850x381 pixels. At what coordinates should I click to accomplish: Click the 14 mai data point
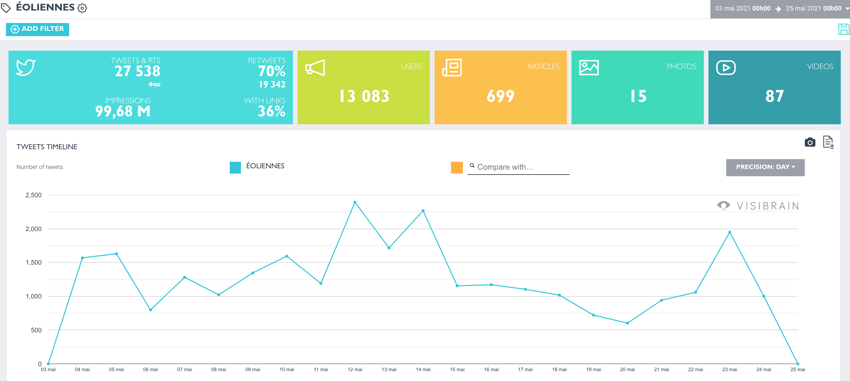pyautogui.click(x=423, y=210)
